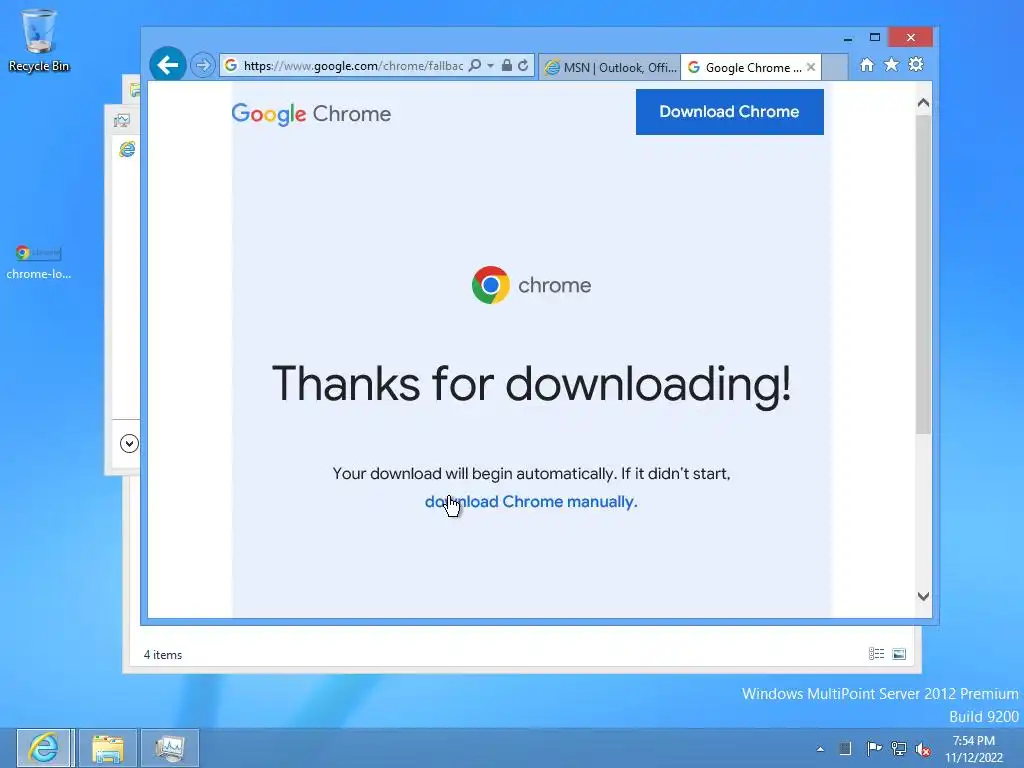Switch to the MSN | Outlook tab

click(x=610, y=67)
